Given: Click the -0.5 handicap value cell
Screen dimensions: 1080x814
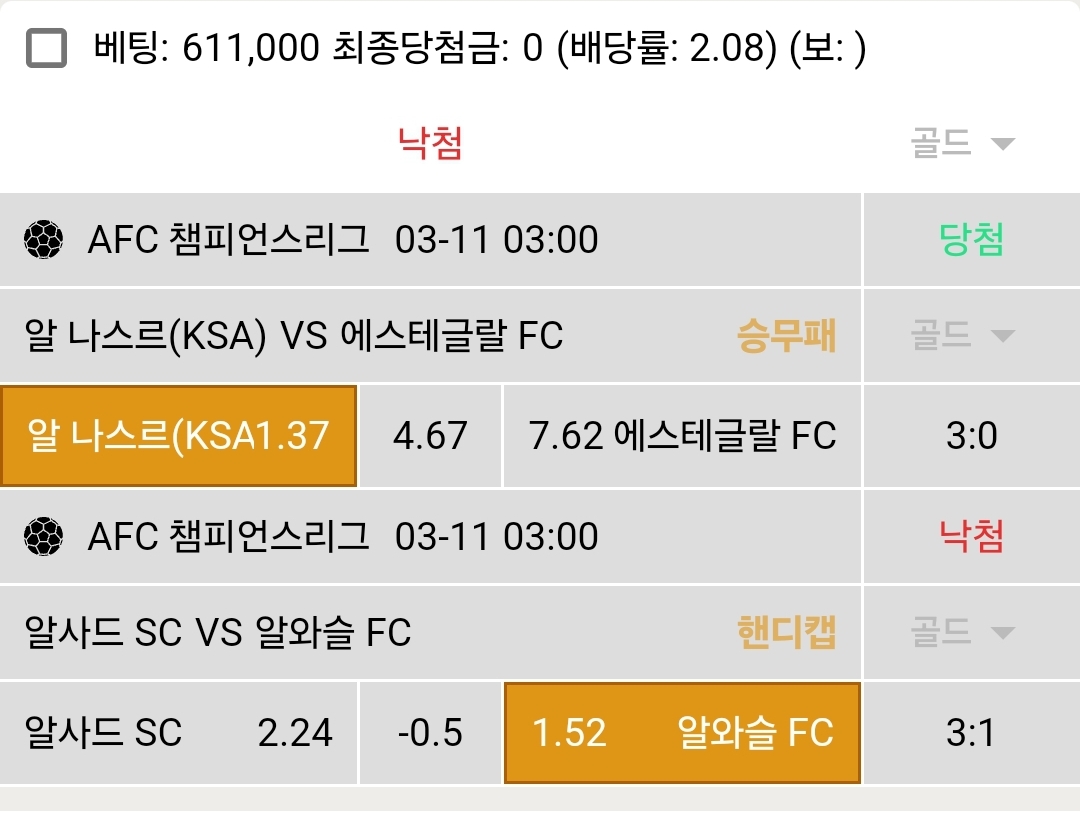Looking at the screenshot, I should click(430, 733).
